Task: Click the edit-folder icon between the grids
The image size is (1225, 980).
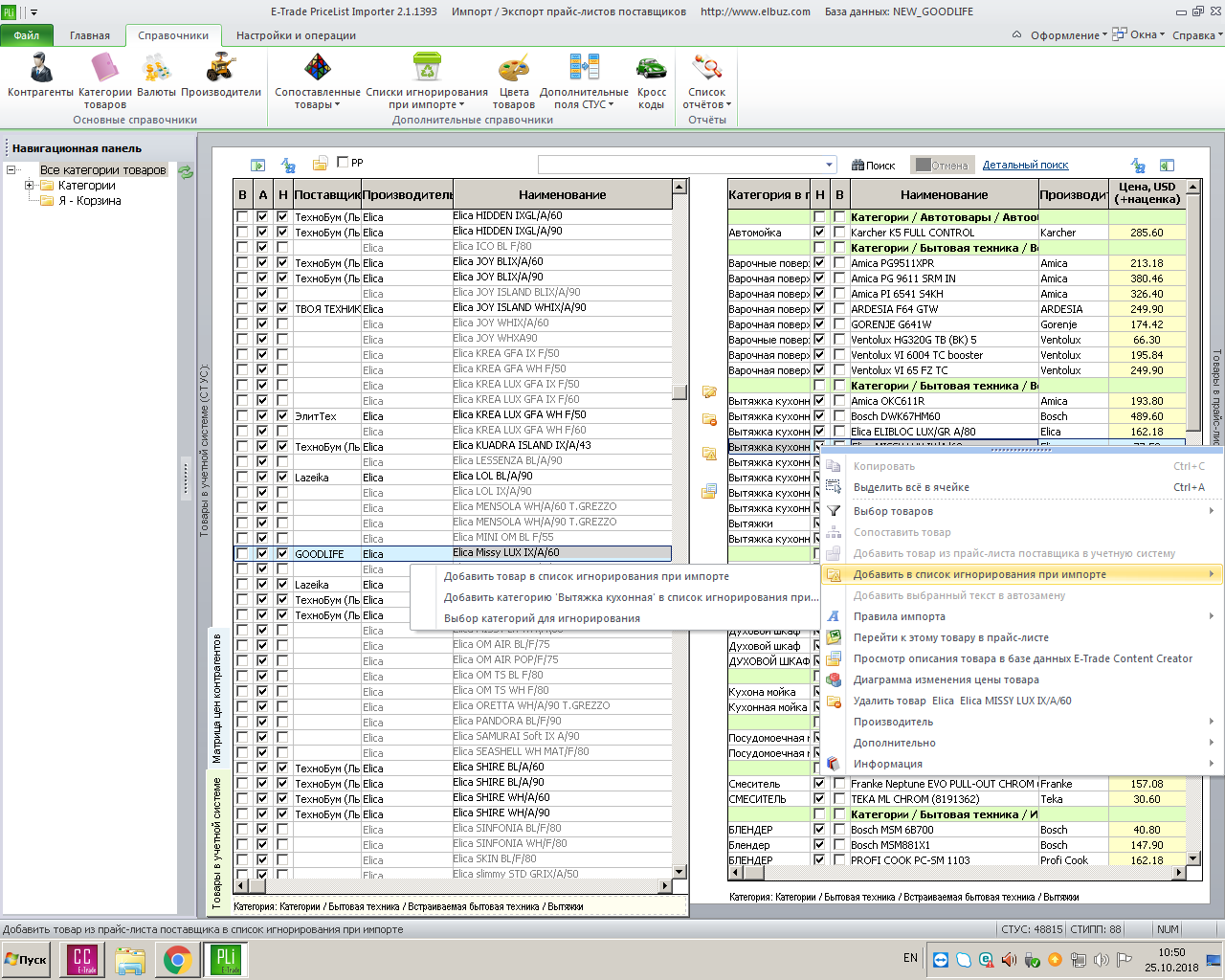Action: 709,391
